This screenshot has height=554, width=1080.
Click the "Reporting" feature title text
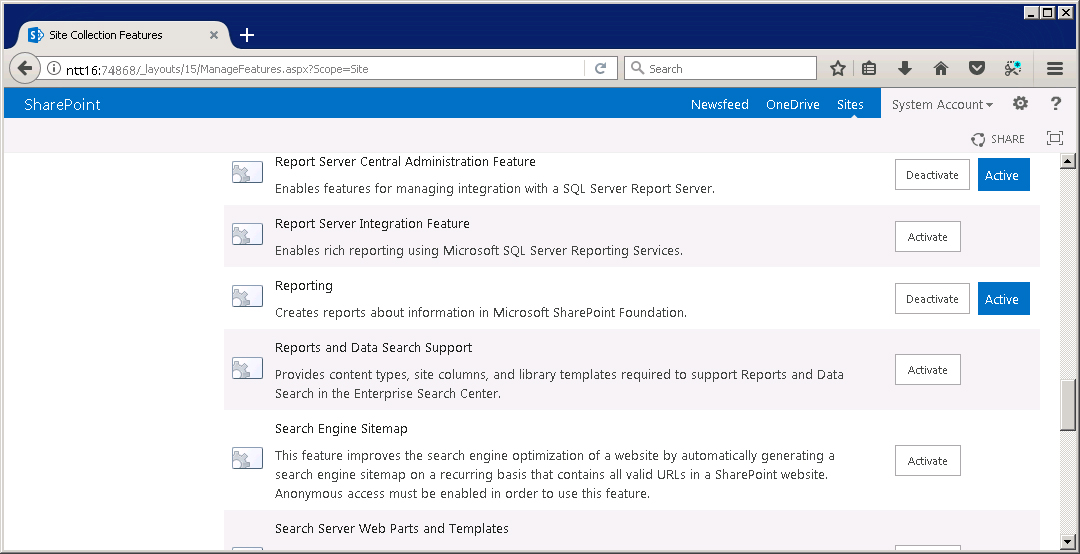pyautogui.click(x=304, y=285)
